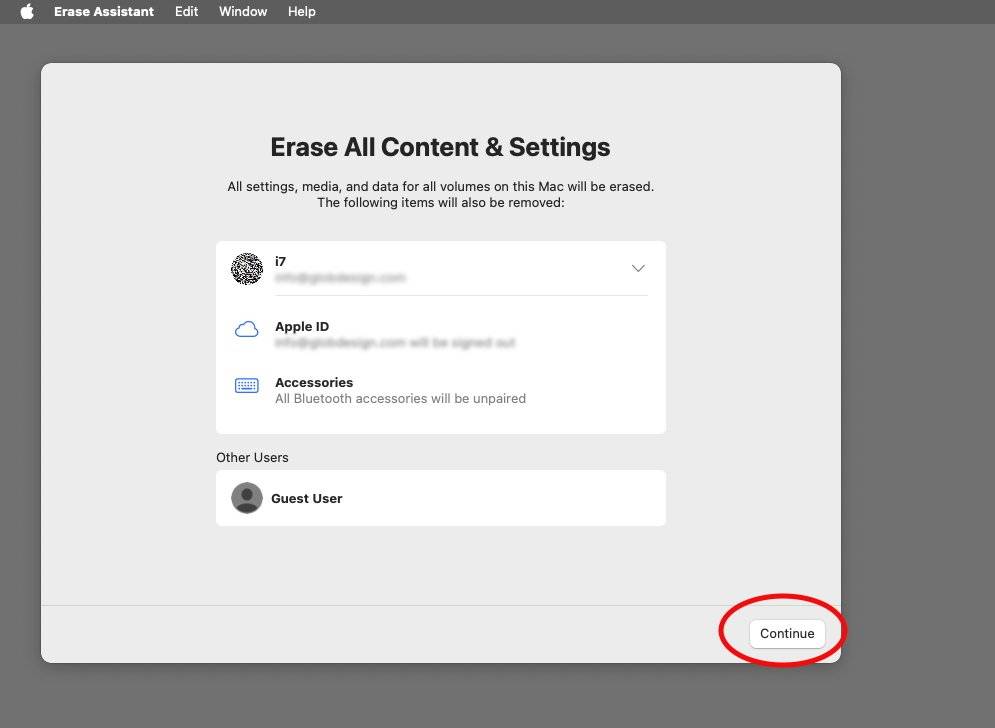Image resolution: width=995 pixels, height=728 pixels.
Task: Click the Accessories label
Action: click(314, 382)
